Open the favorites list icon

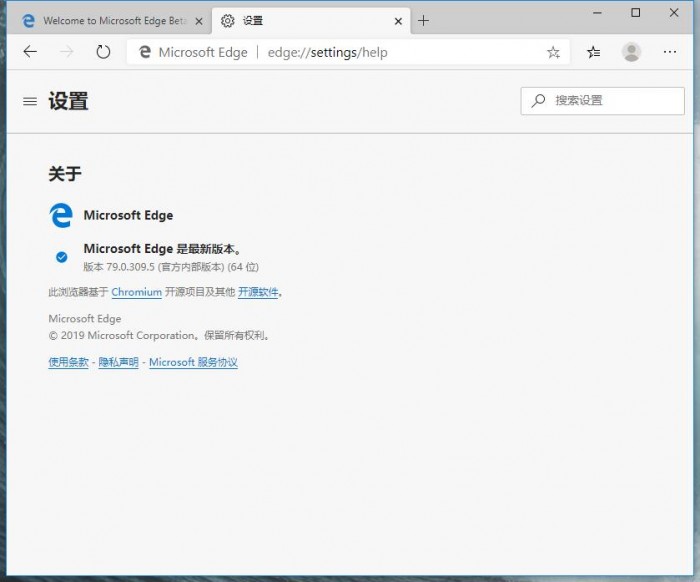pos(593,52)
